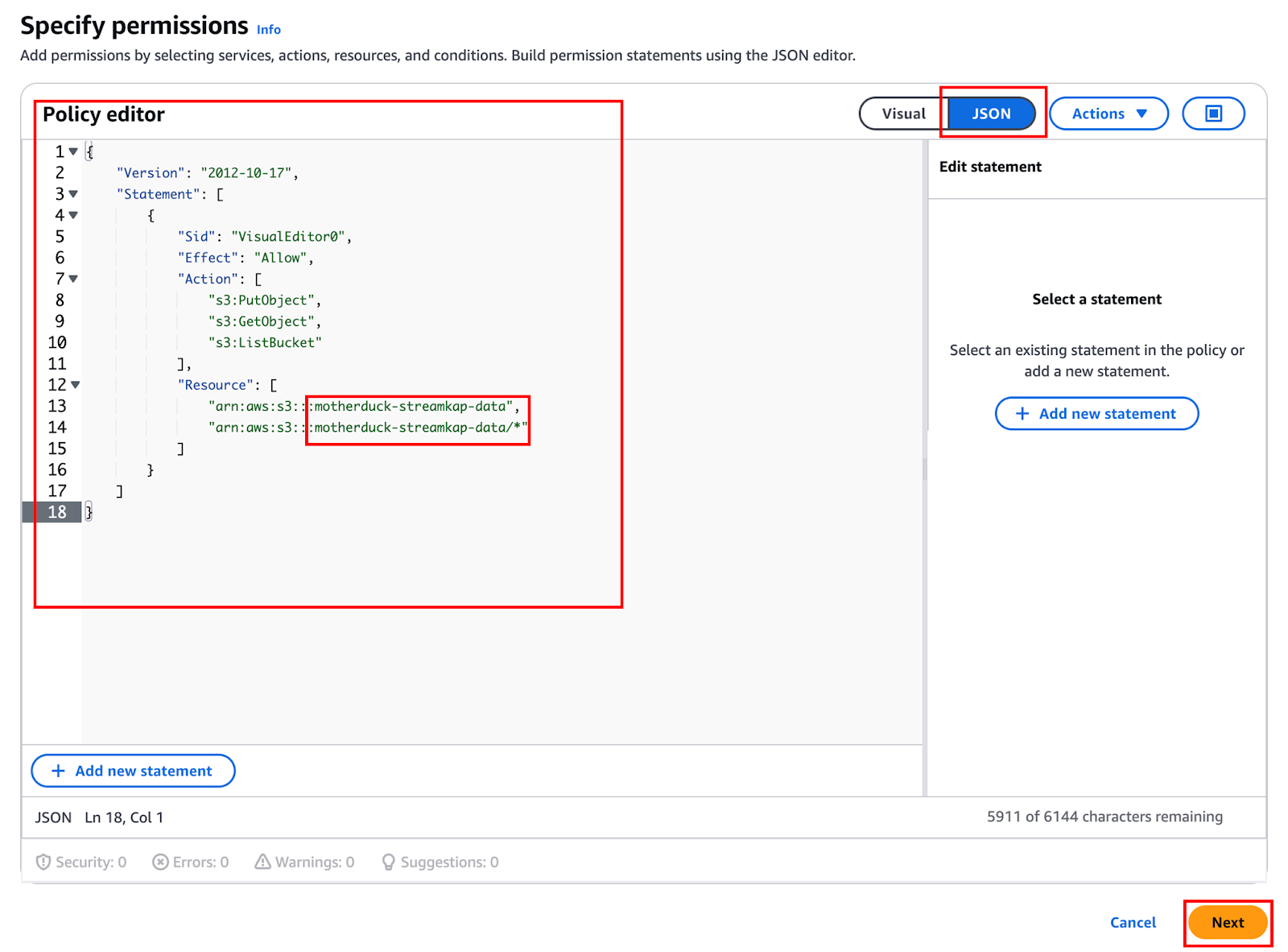Click the "Sid": "VisualEditor0" line

(x=265, y=237)
